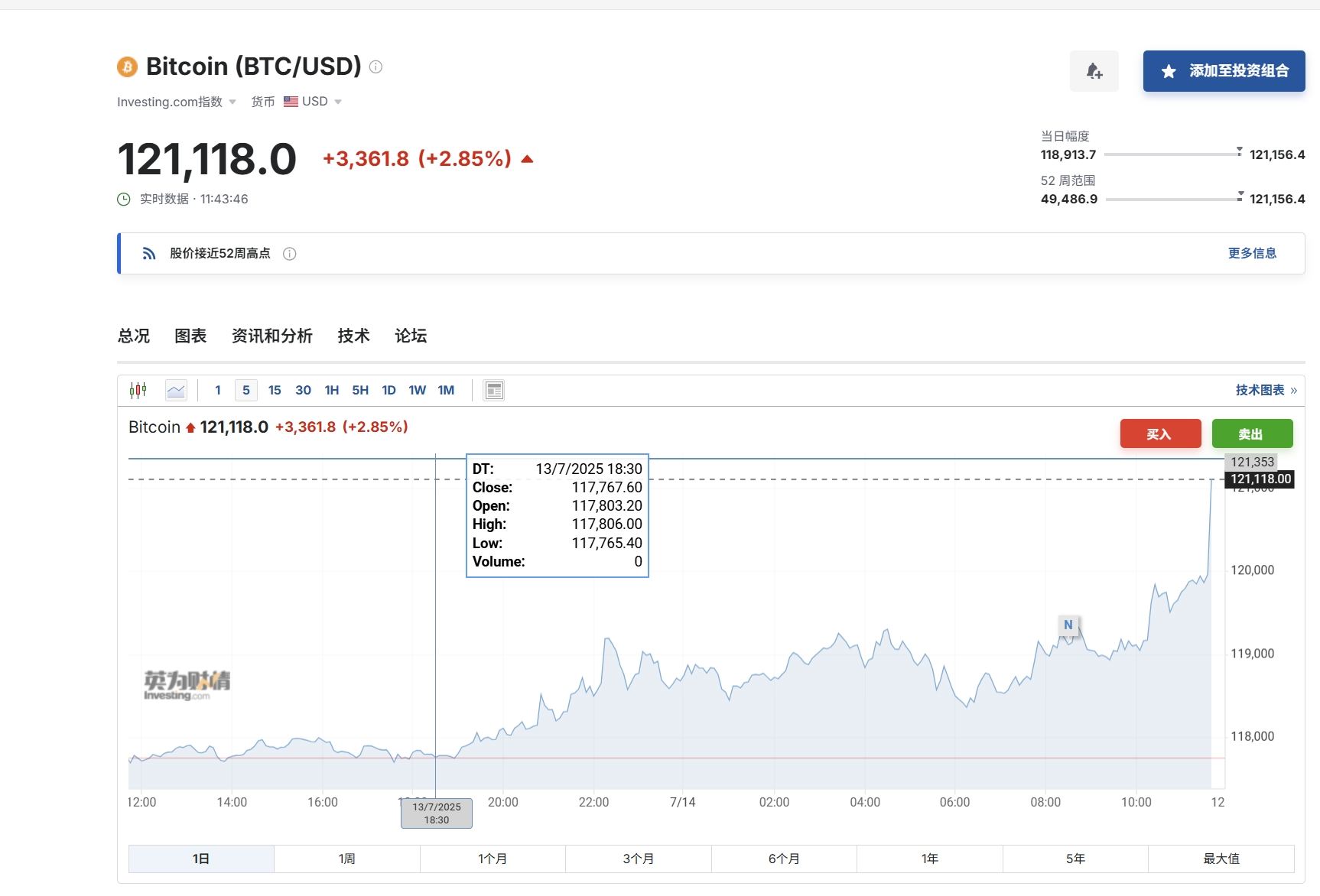This screenshot has width=1320, height=896.
Task: Open the 总况 tab
Action: (x=134, y=336)
